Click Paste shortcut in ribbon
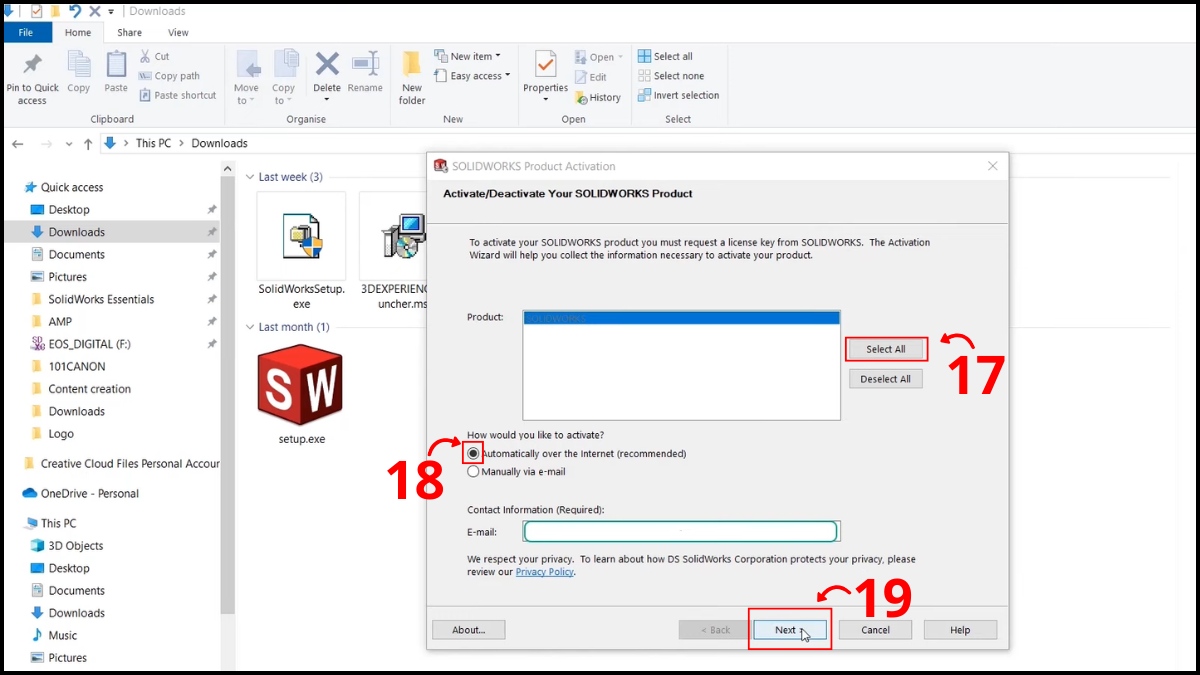1200x675 pixels. [x=178, y=95]
